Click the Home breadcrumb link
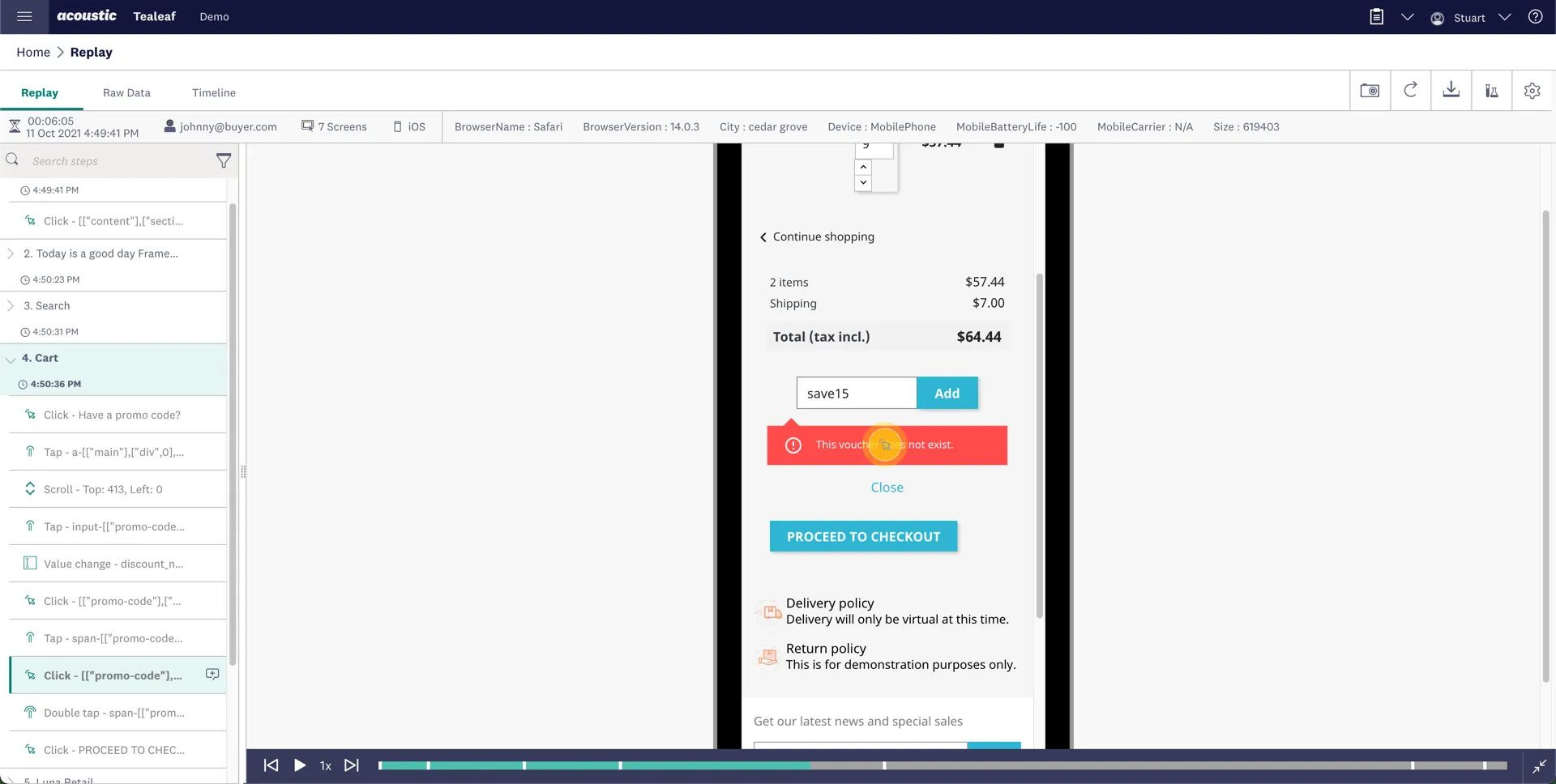Image resolution: width=1556 pixels, height=784 pixels. 33,53
